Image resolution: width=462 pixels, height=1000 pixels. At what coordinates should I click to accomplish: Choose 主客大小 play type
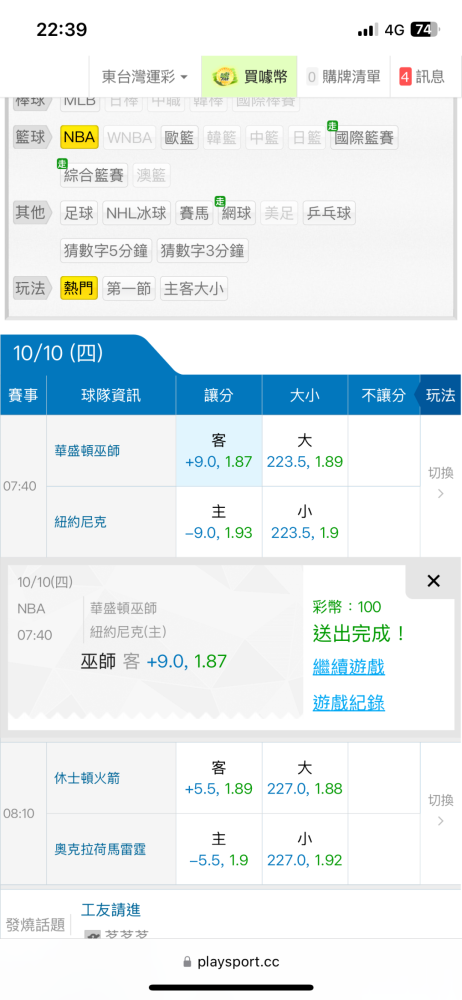(193, 289)
